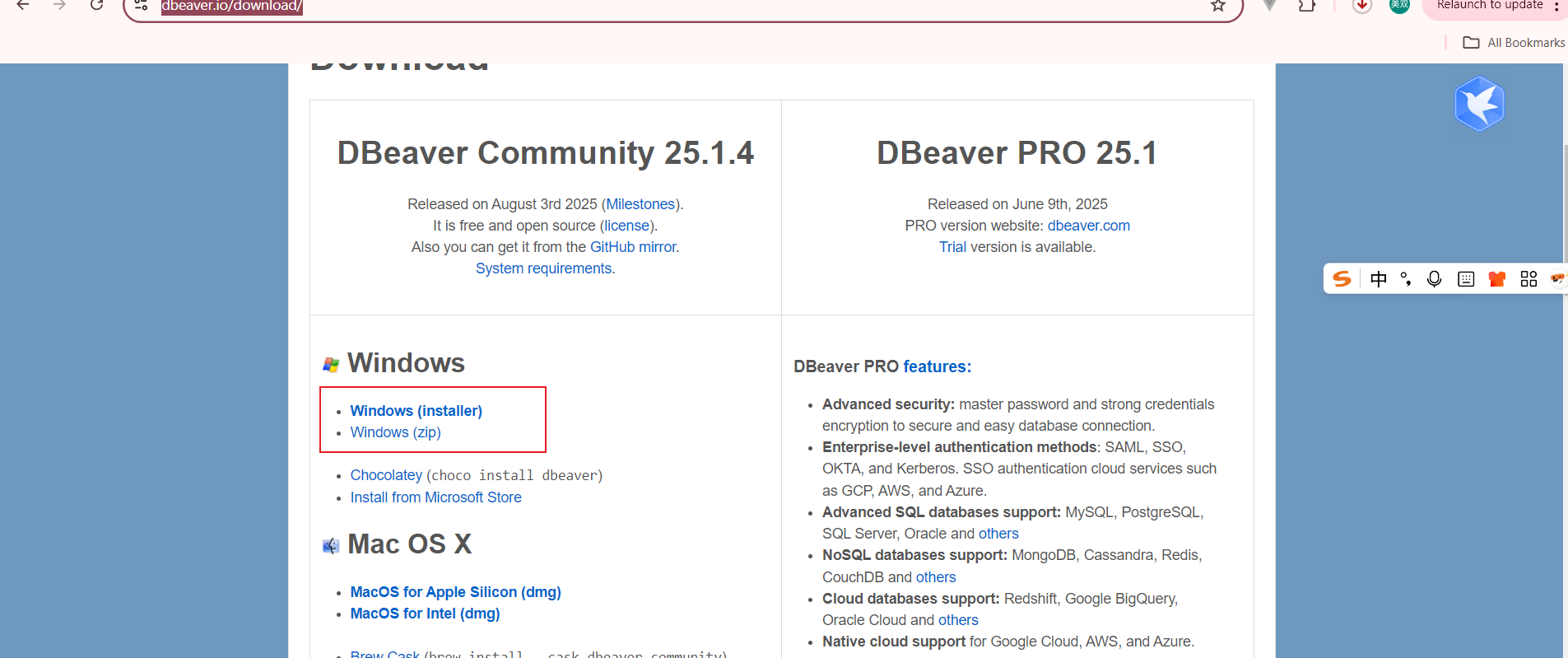Open the DBeaver PRO features link
The image size is (1568, 658).
[x=937, y=366]
